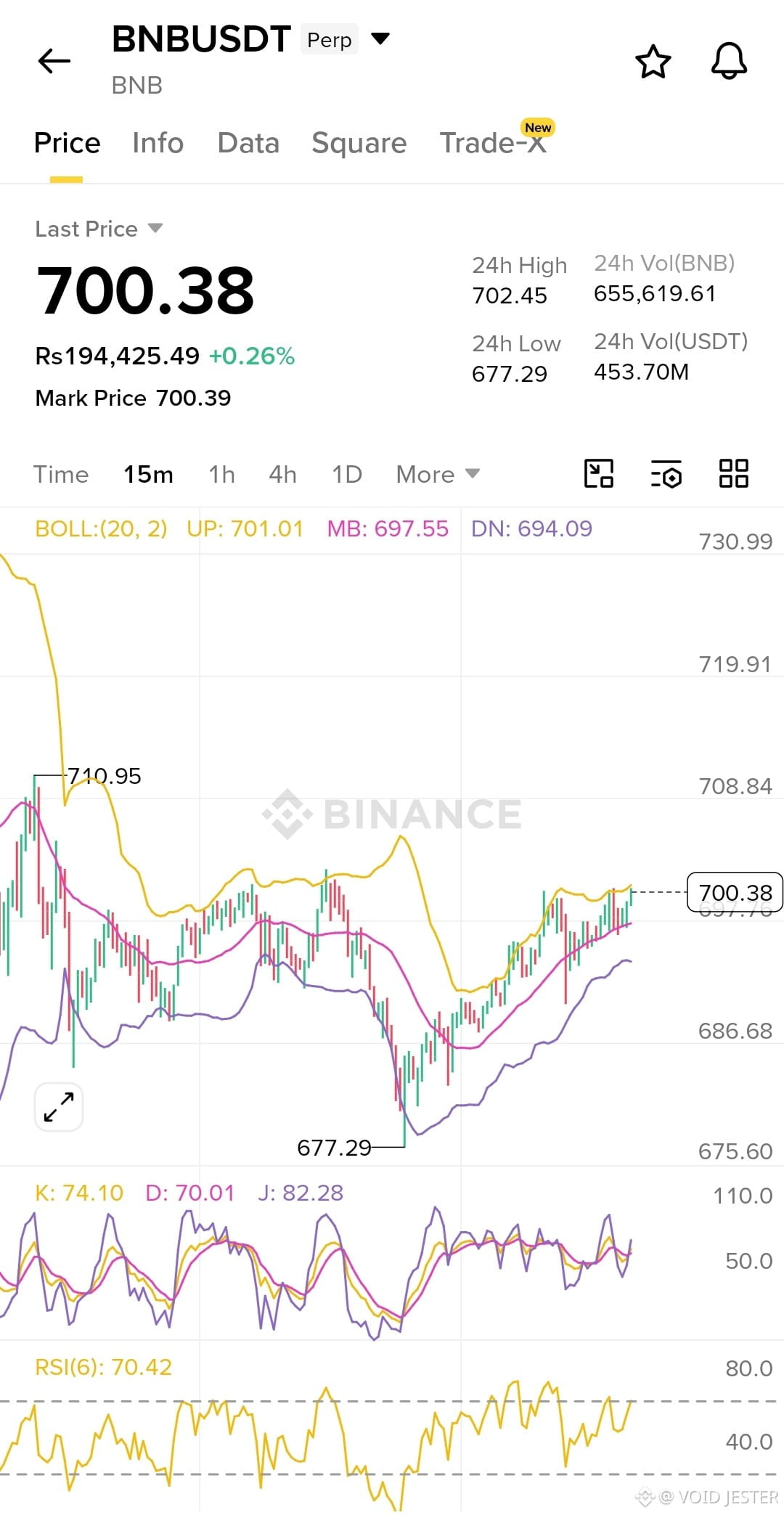Tap the J: 82.28 KDJ value
Image resolution: width=784 pixels, height=1515 pixels.
pyautogui.click(x=301, y=1193)
